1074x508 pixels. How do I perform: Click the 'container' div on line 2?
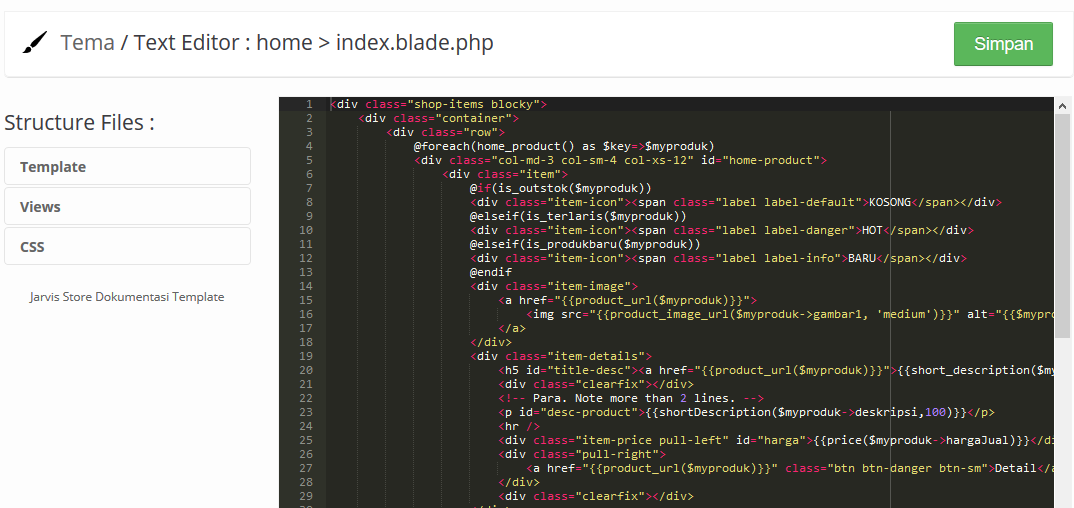tap(438, 118)
